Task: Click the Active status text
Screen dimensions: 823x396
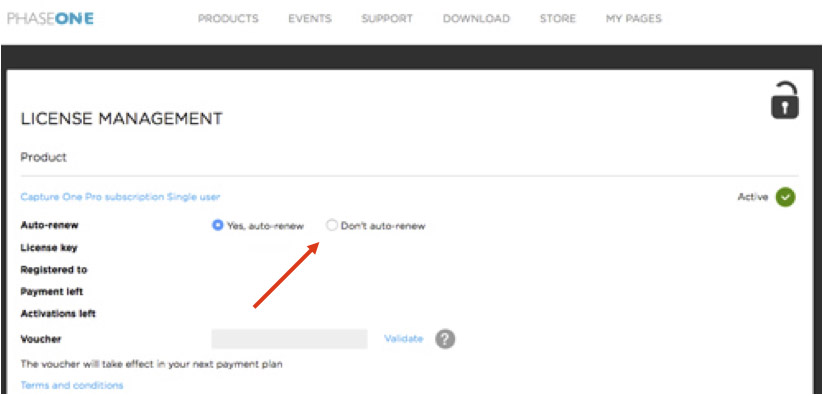Action: (753, 197)
